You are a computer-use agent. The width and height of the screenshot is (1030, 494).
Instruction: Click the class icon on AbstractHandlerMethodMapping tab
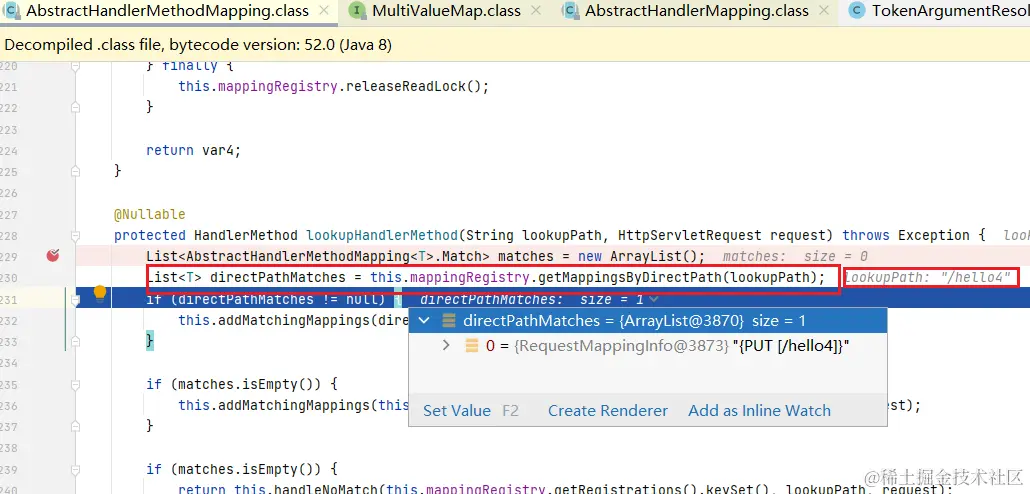point(12,11)
